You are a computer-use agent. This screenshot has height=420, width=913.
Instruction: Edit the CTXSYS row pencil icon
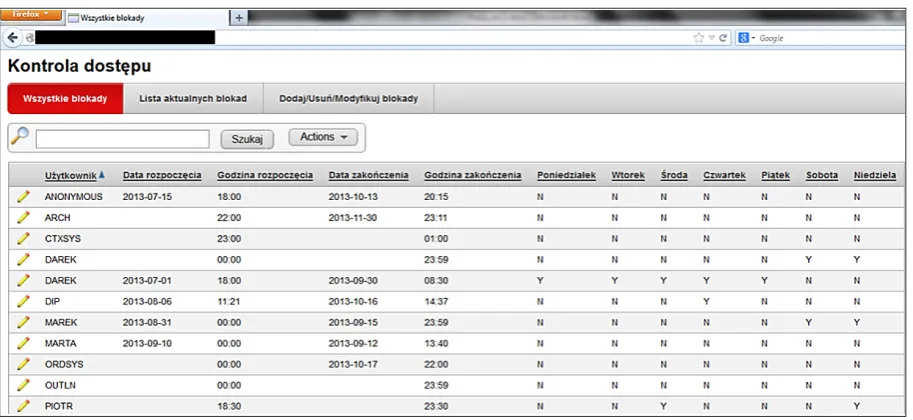click(23, 239)
